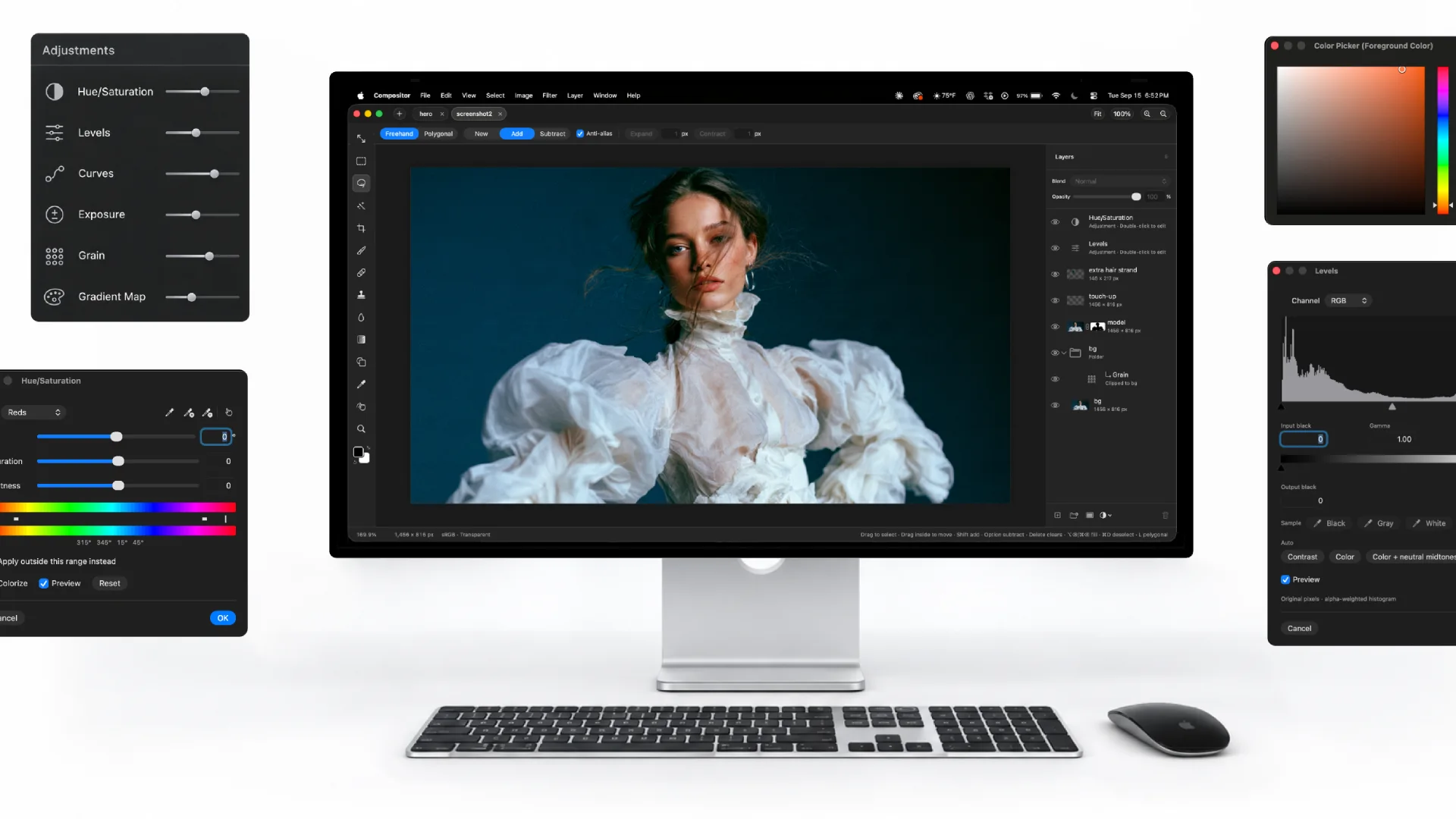
Task: Click the Curves slider in Adjustments
Action: [x=202, y=174]
